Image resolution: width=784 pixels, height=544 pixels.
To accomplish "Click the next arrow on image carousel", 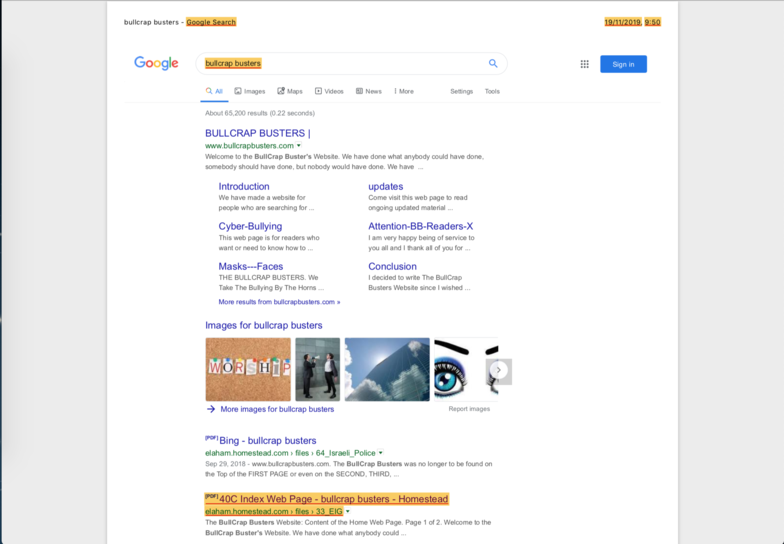I will 498,370.
